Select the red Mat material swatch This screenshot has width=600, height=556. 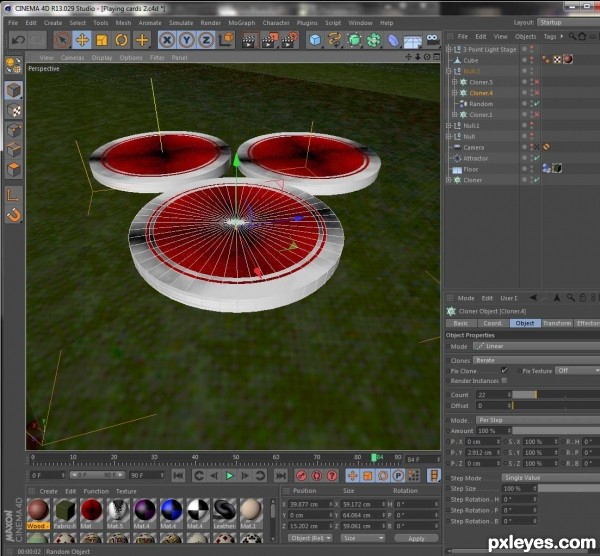92,514
